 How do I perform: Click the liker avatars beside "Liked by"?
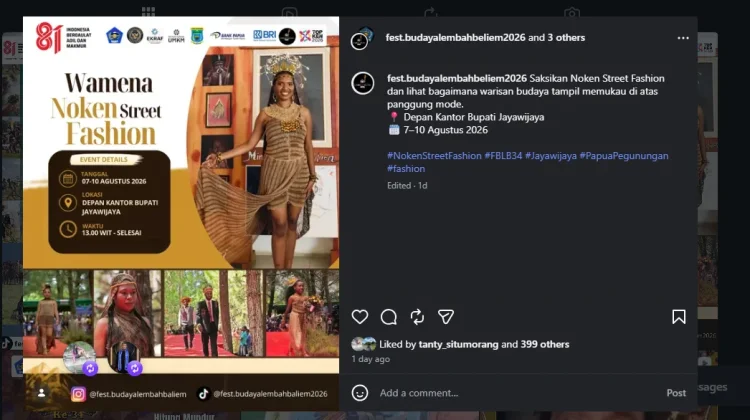coord(364,344)
